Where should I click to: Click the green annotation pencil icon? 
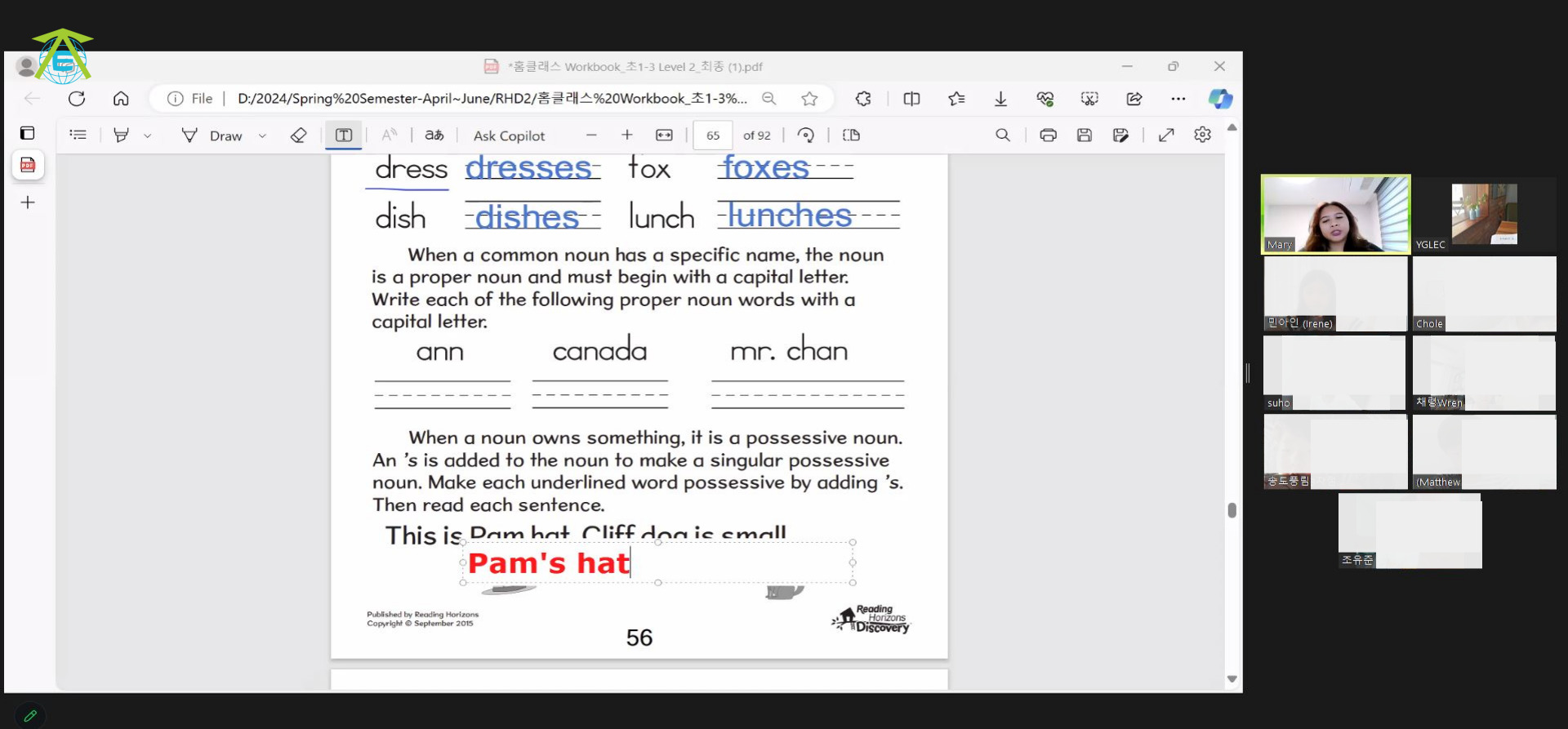30,715
